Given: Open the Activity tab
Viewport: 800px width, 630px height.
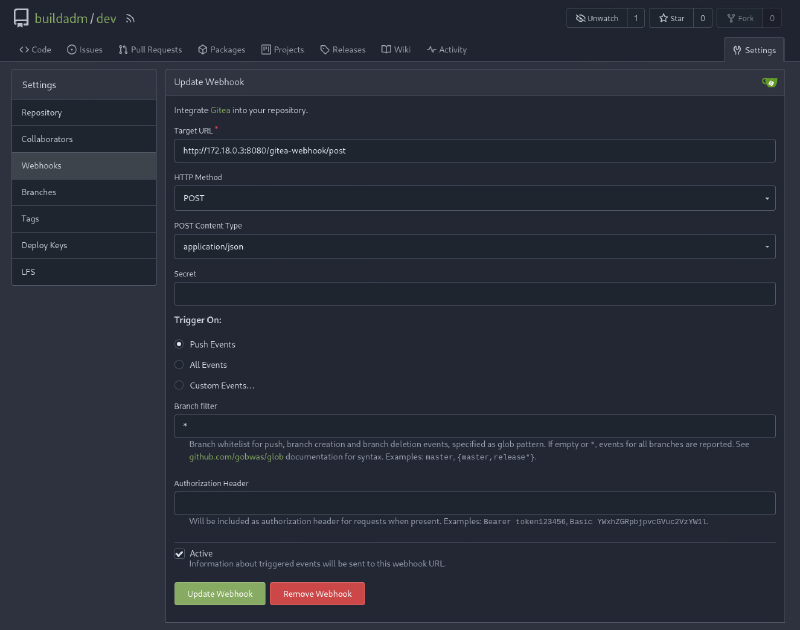Looking at the screenshot, I should click(446, 49).
